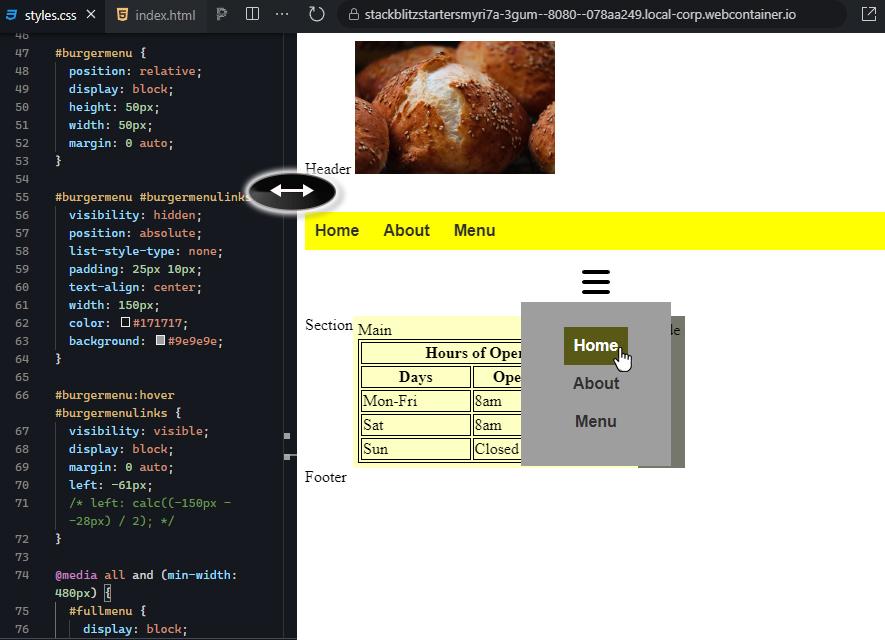The height and width of the screenshot is (640, 885).
Task: Click the pretzel bread image in the preview
Action: (x=454, y=107)
